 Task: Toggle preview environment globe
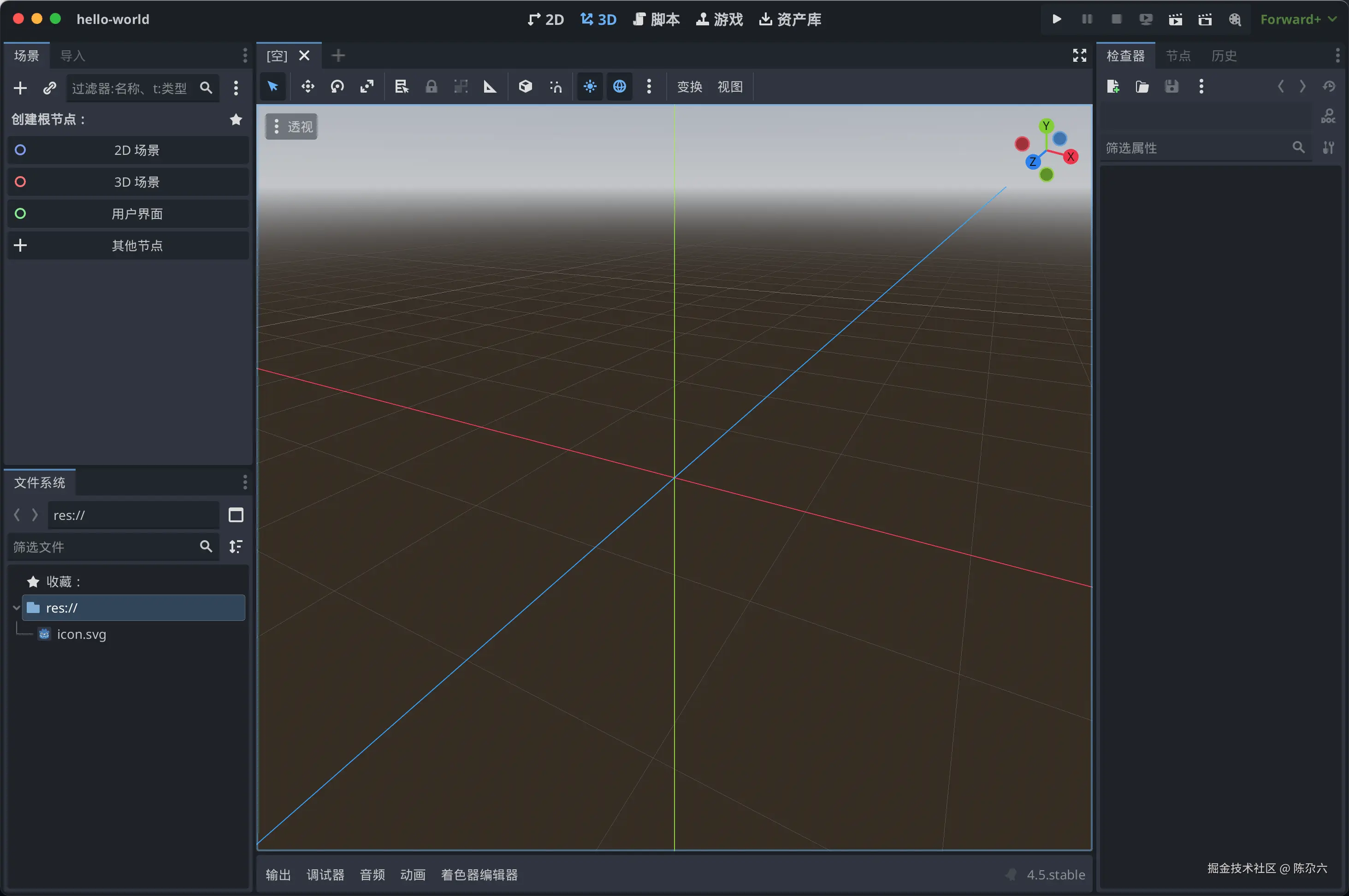(x=619, y=86)
